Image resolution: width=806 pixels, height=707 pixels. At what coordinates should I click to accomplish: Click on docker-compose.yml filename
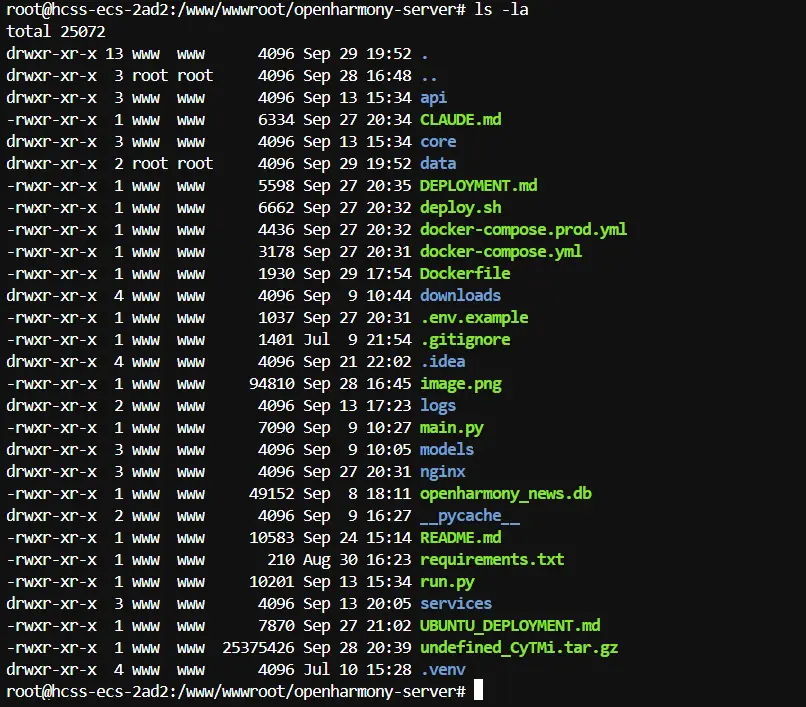coord(500,251)
